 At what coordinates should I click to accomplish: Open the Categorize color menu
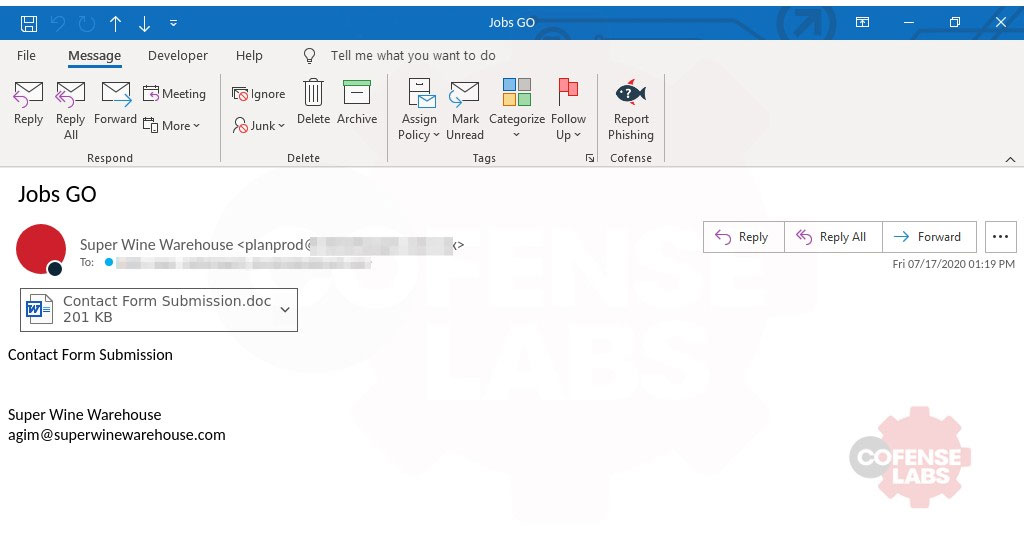coord(517,110)
